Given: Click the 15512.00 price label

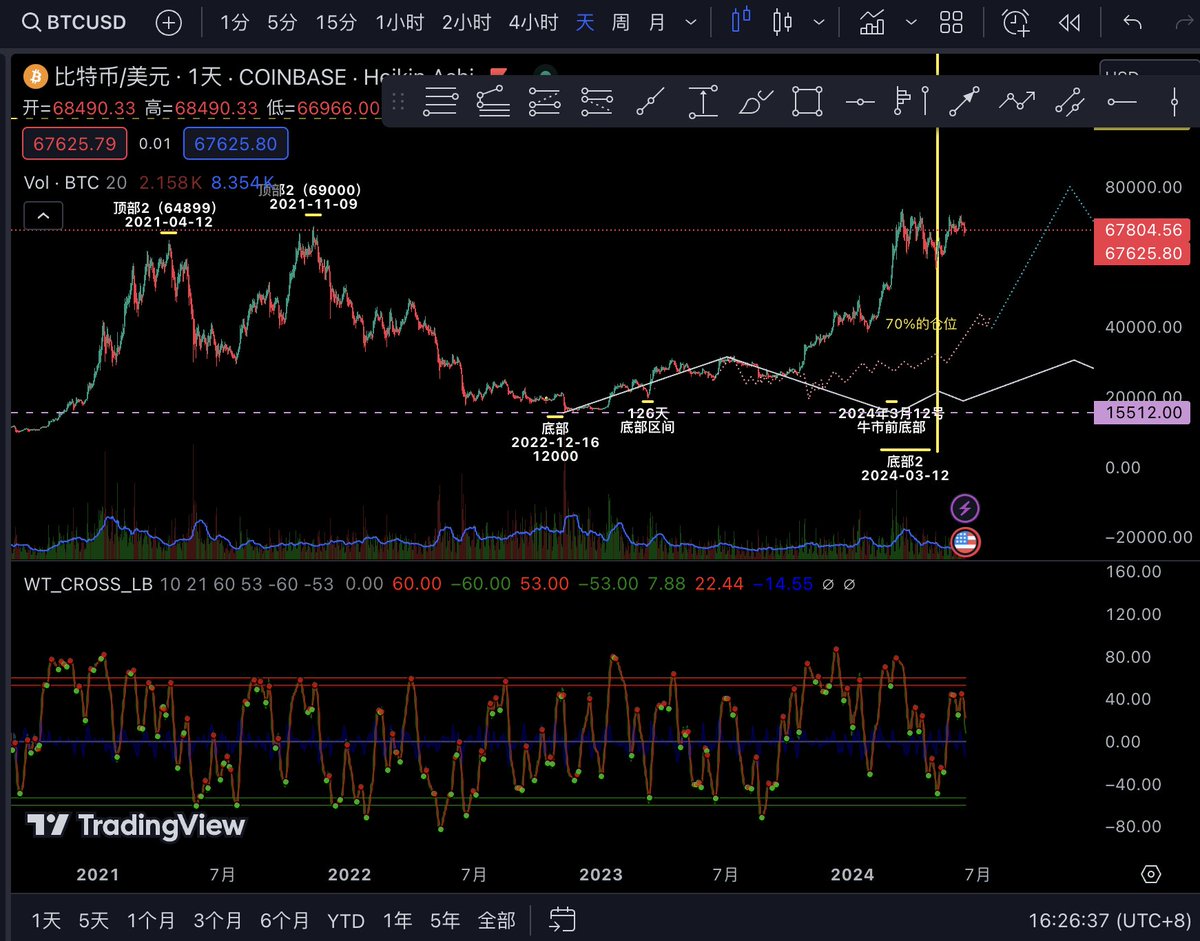Looking at the screenshot, I should coord(1143,411).
